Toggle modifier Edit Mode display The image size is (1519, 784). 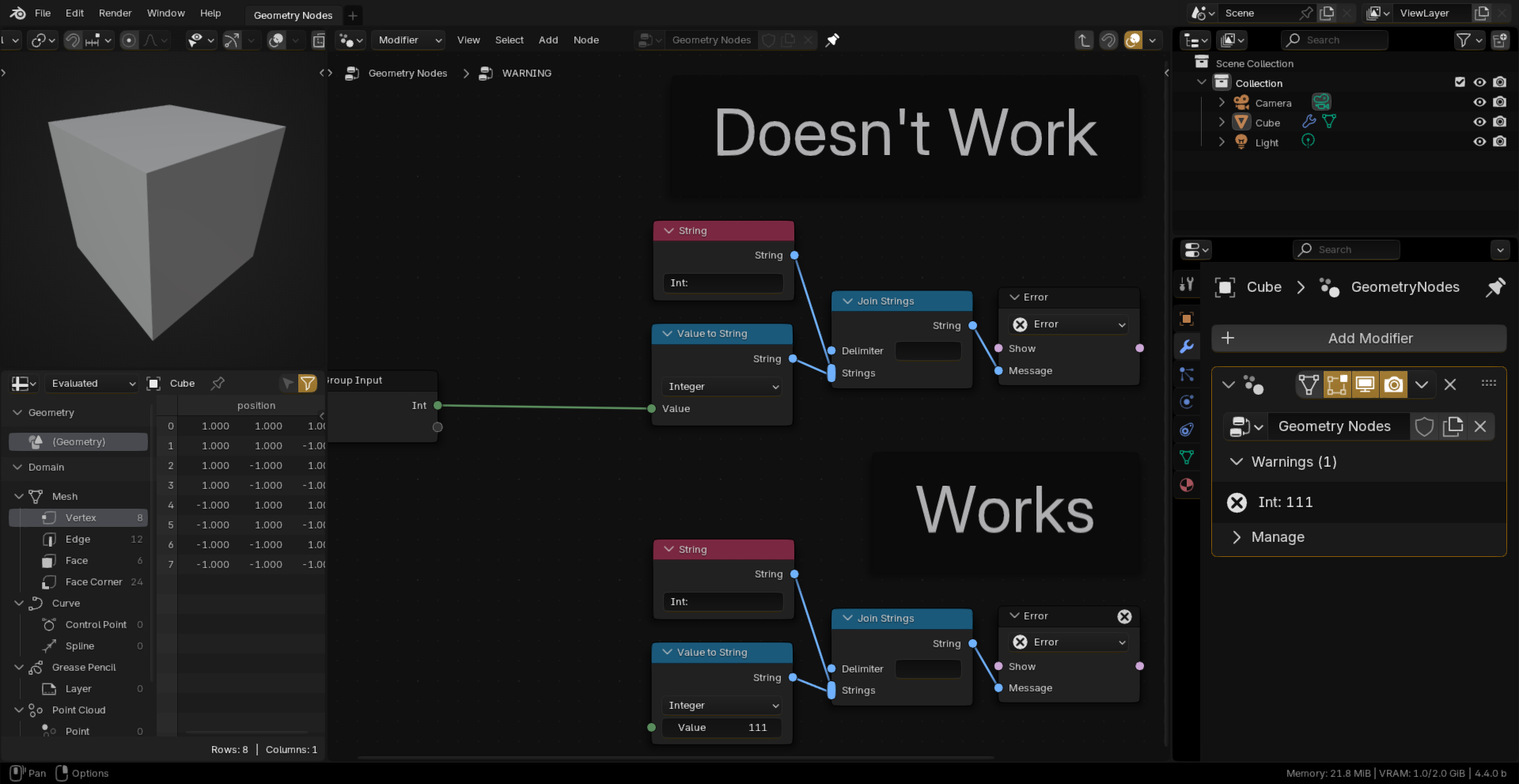point(1337,384)
